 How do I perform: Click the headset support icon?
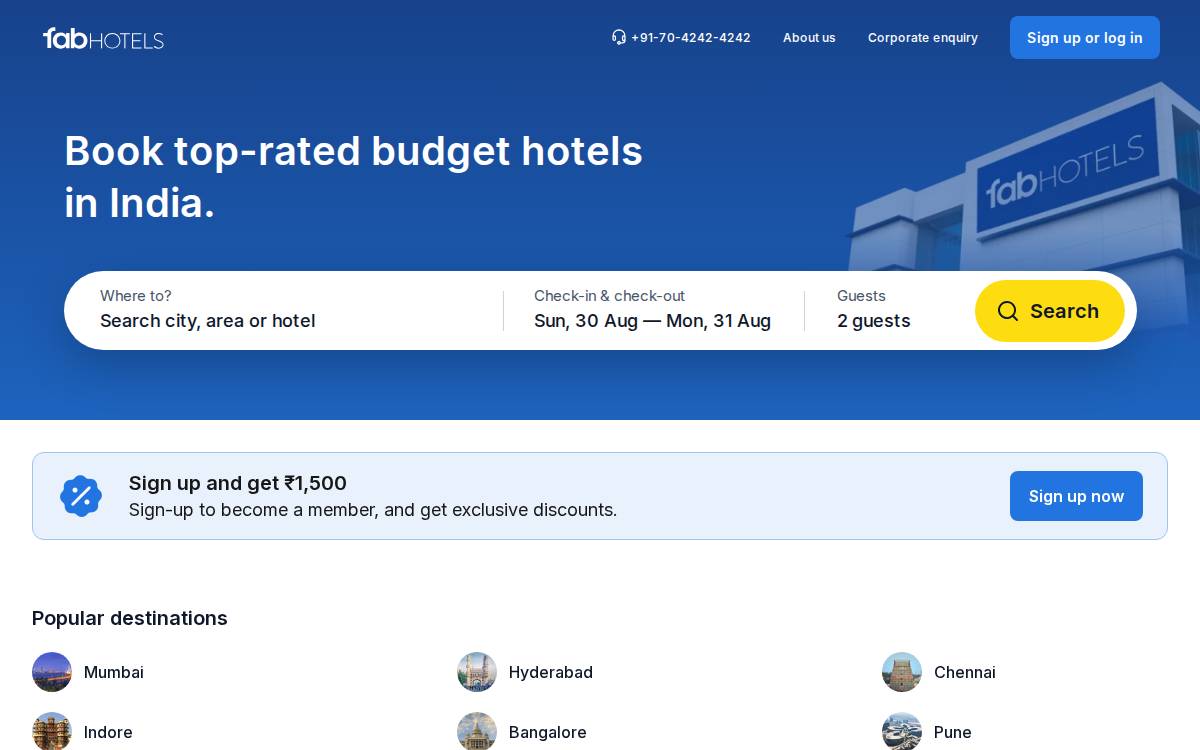[619, 37]
